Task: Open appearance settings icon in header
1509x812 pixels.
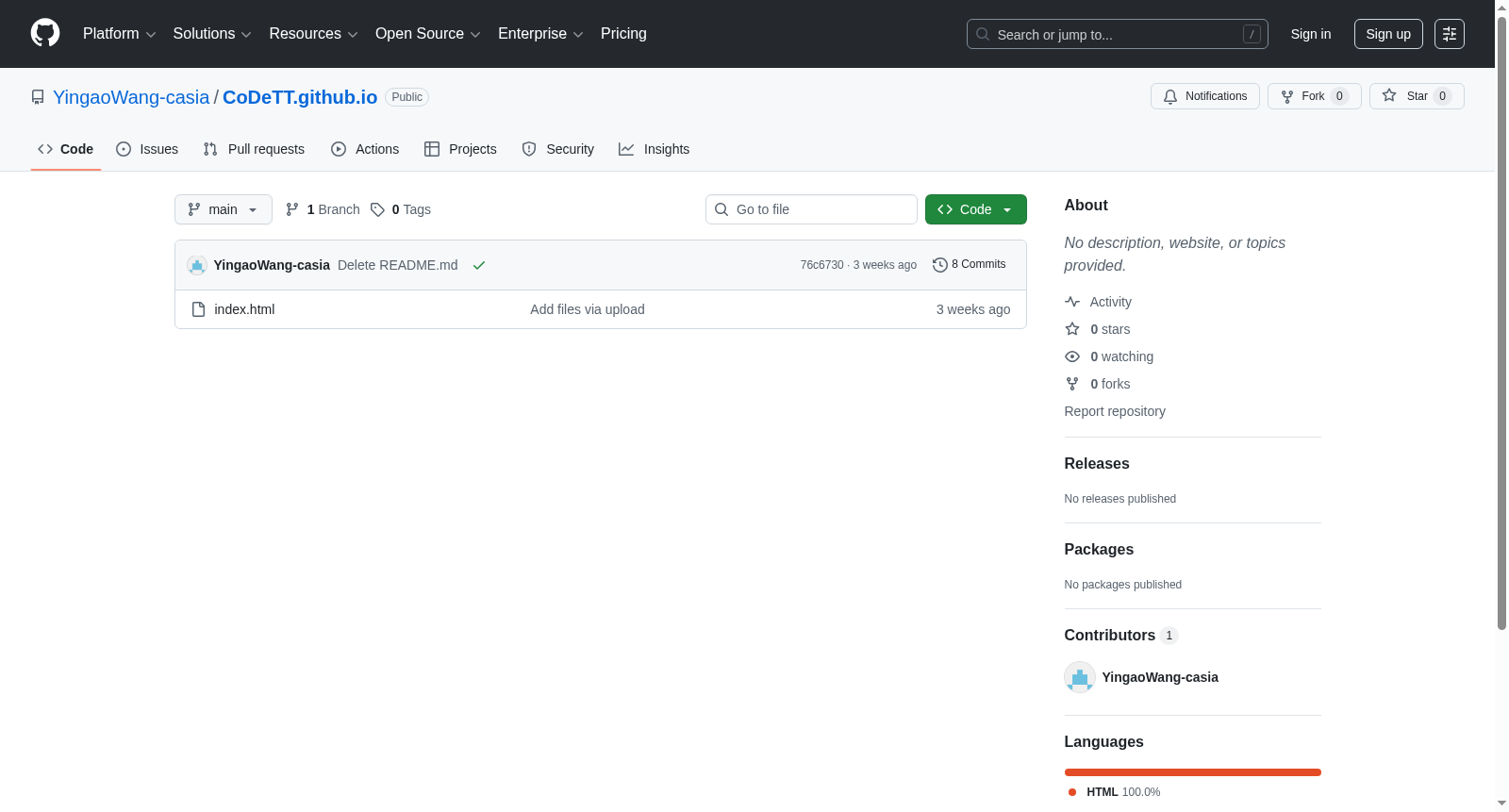Action: coord(1450,34)
